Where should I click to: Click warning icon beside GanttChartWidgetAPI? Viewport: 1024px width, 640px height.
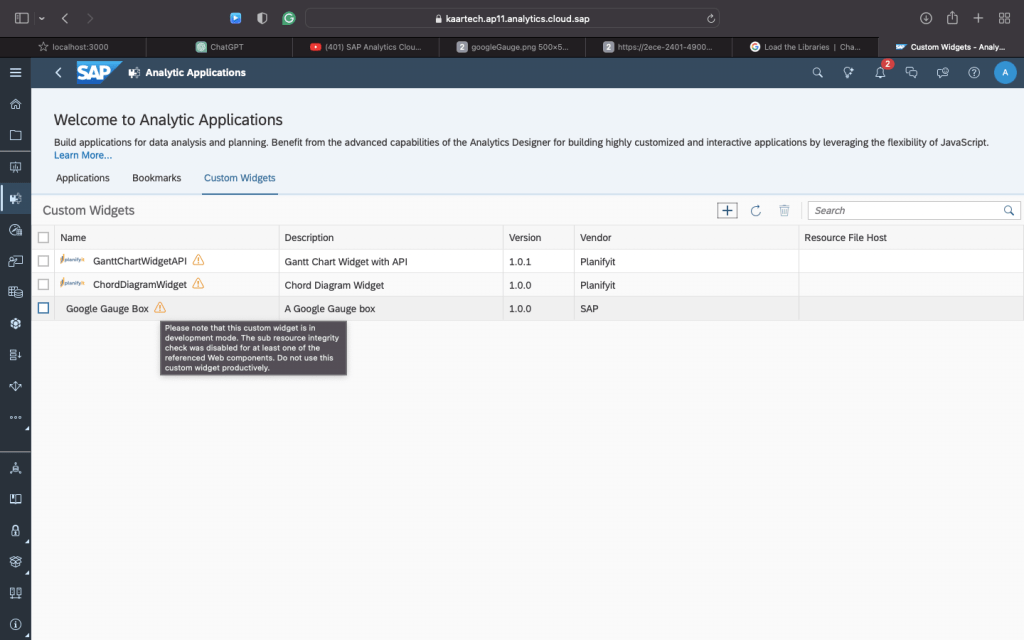tap(198, 260)
